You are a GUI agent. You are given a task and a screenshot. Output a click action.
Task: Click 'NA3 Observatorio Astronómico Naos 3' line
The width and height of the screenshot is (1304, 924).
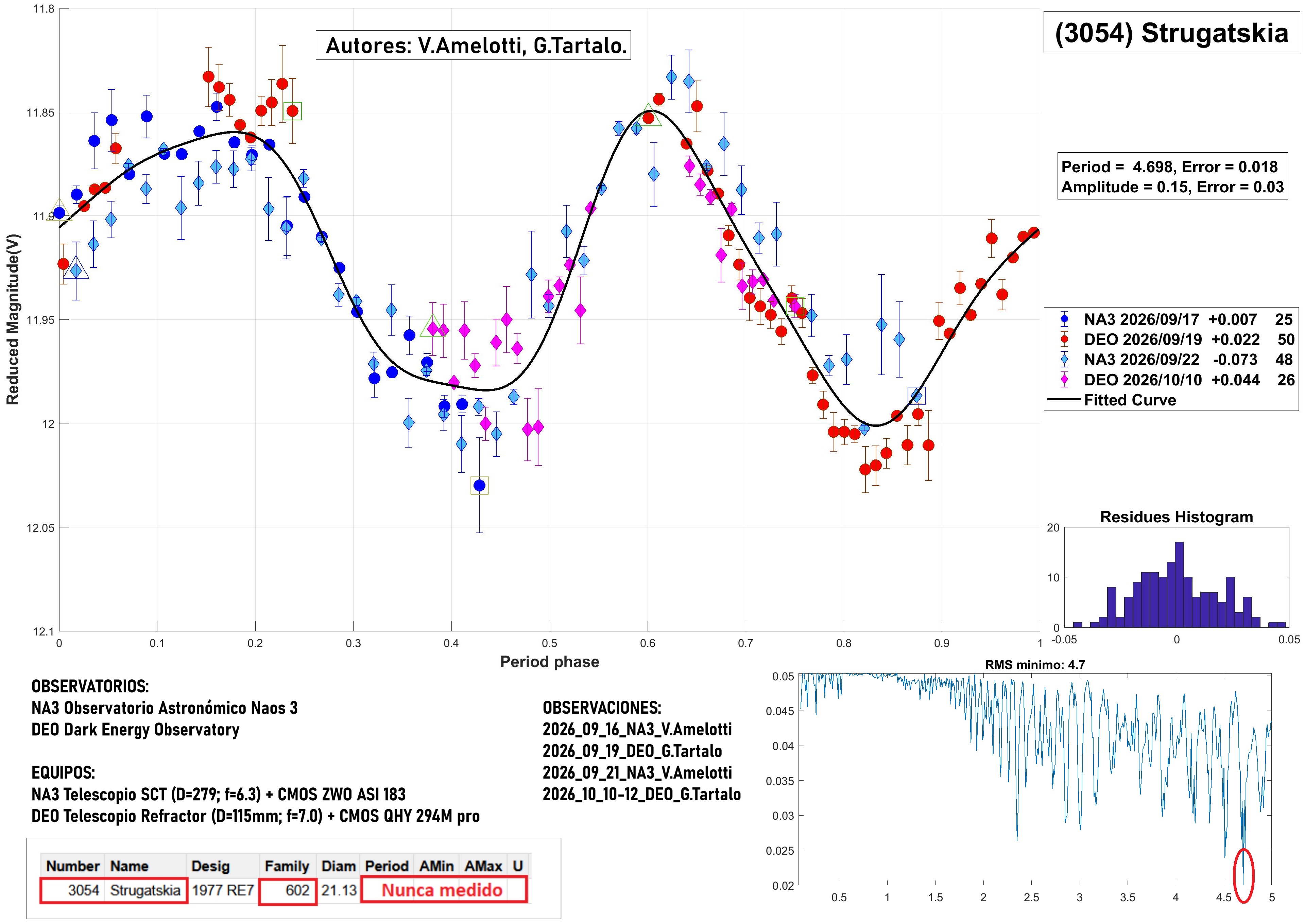coord(165,708)
